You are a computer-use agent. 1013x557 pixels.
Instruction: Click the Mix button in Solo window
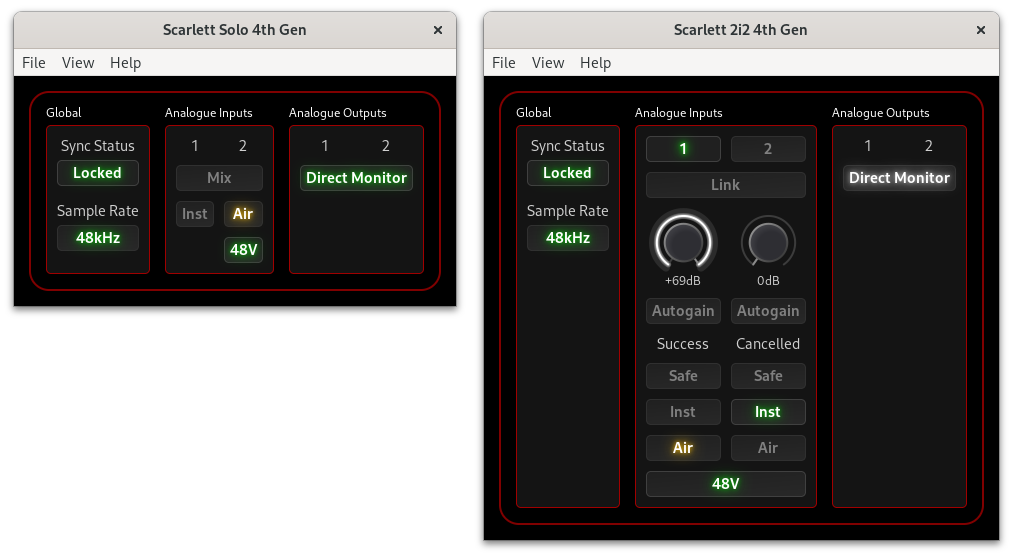[219, 178]
